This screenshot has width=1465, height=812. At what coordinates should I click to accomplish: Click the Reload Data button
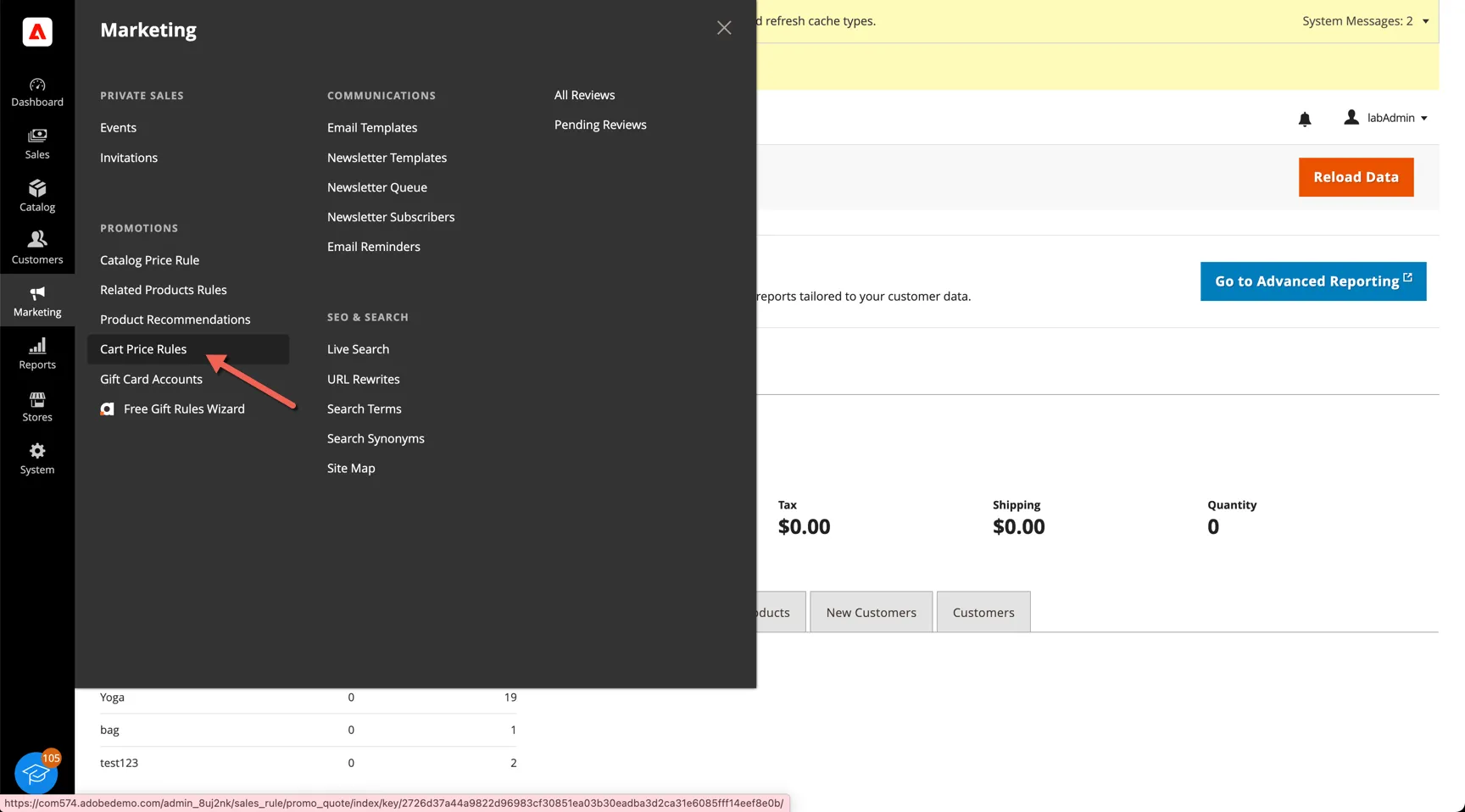1356,177
